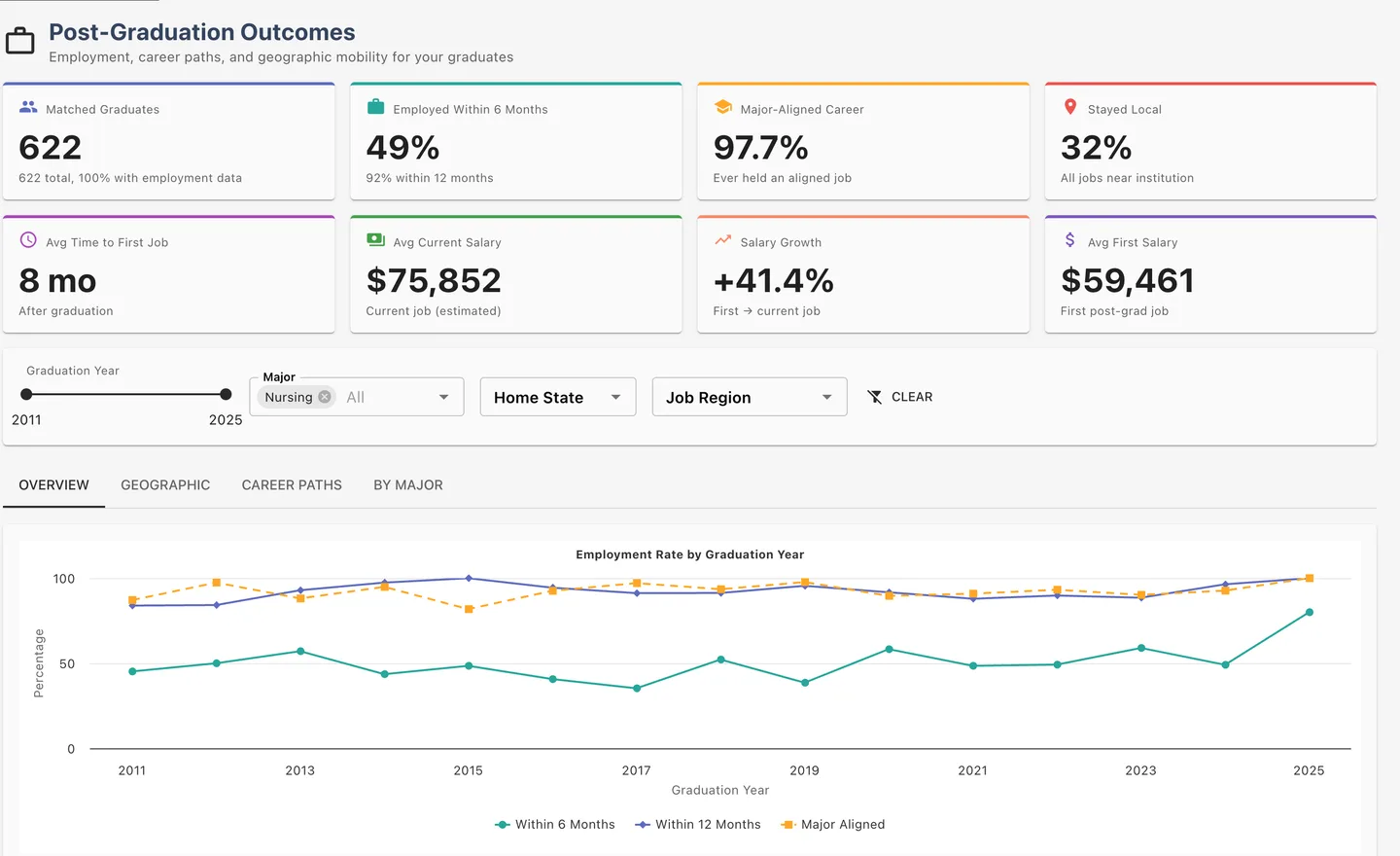Click the Stayed Local map pin icon
Image resolution: width=1400 pixels, height=856 pixels.
(1070, 107)
